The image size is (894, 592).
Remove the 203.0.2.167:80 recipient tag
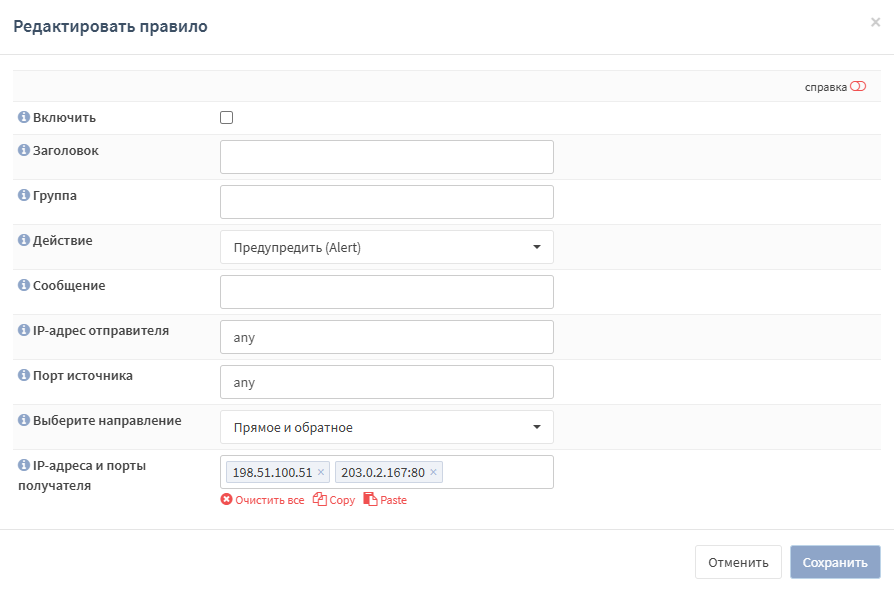pyautogui.click(x=433, y=472)
